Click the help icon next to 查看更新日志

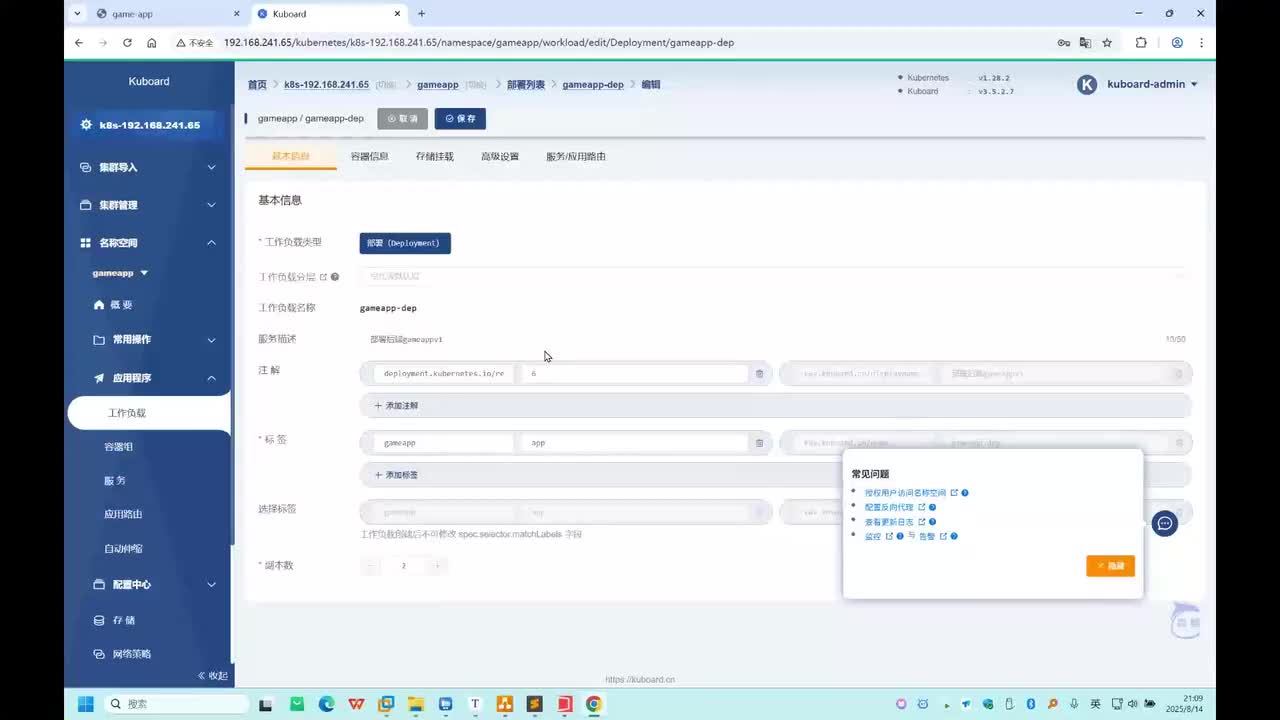coord(933,522)
